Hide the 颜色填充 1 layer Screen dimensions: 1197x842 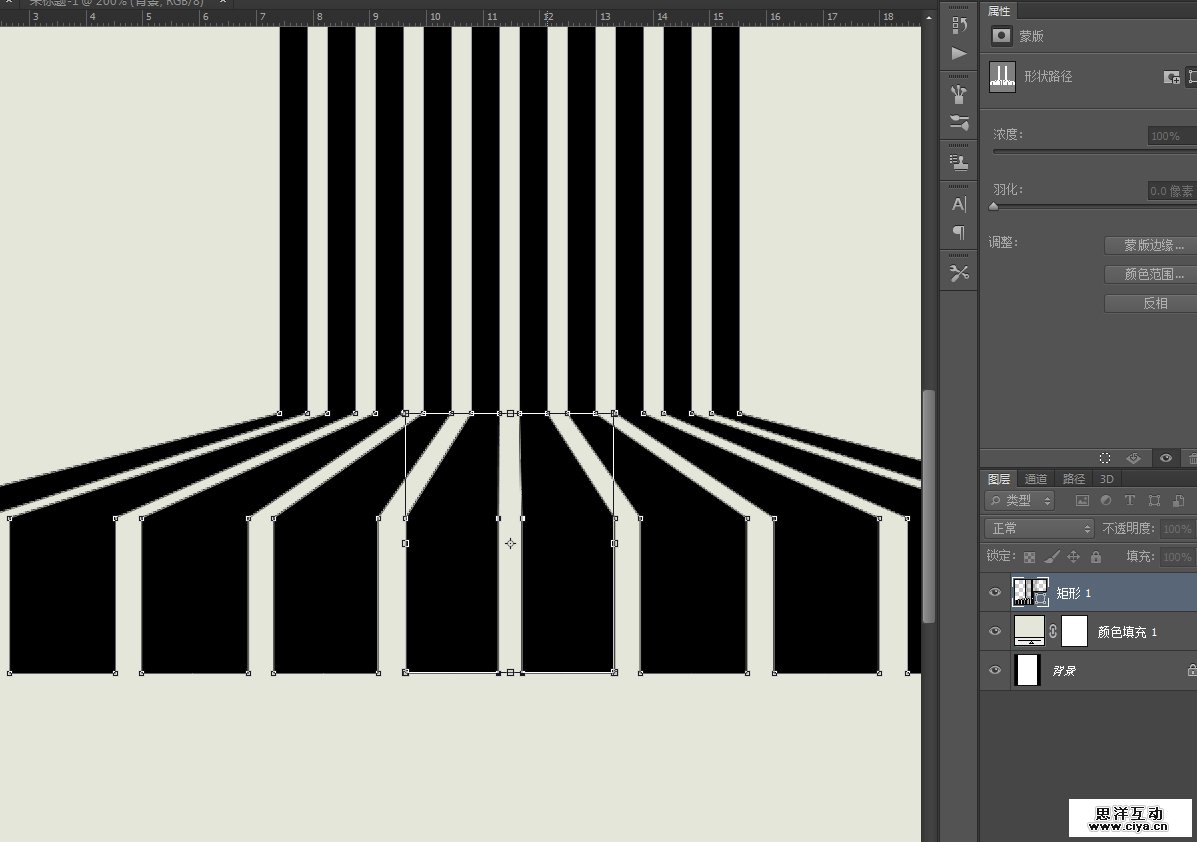click(994, 632)
